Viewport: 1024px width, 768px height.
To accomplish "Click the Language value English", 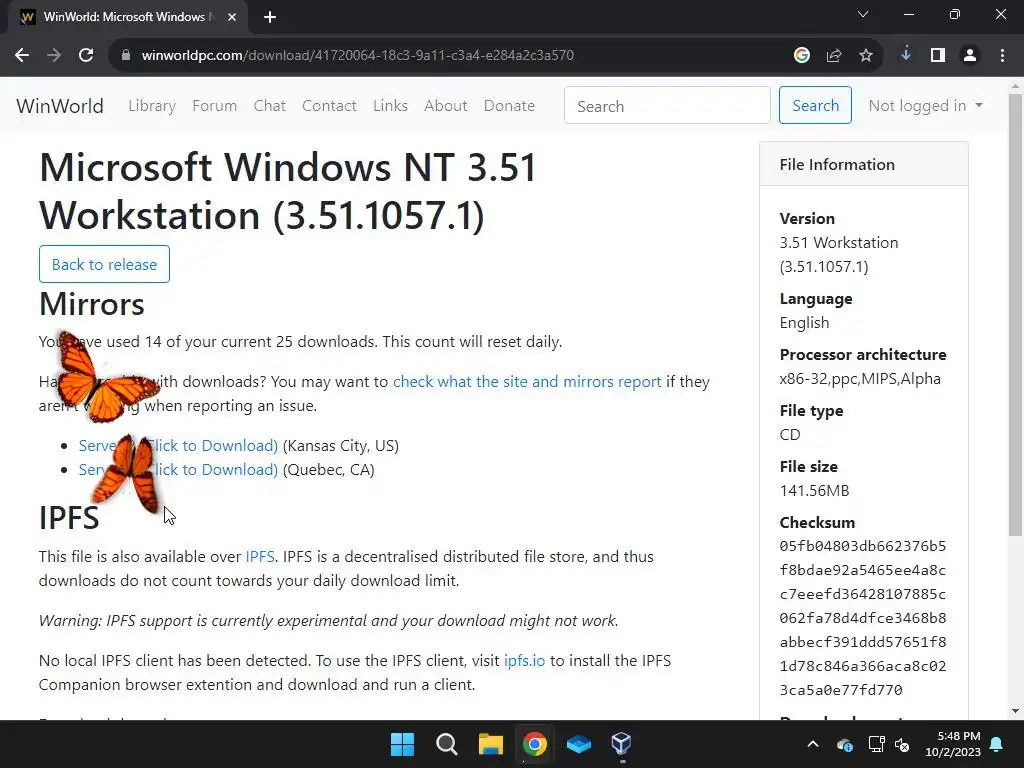I will pos(804,323).
